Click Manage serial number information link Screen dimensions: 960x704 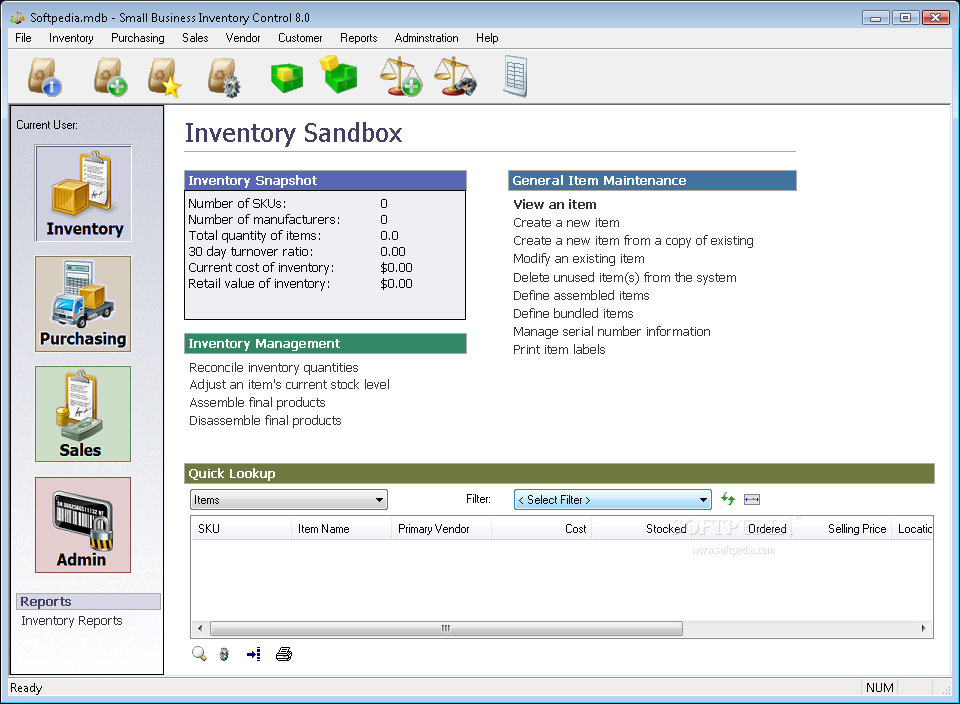coord(612,332)
